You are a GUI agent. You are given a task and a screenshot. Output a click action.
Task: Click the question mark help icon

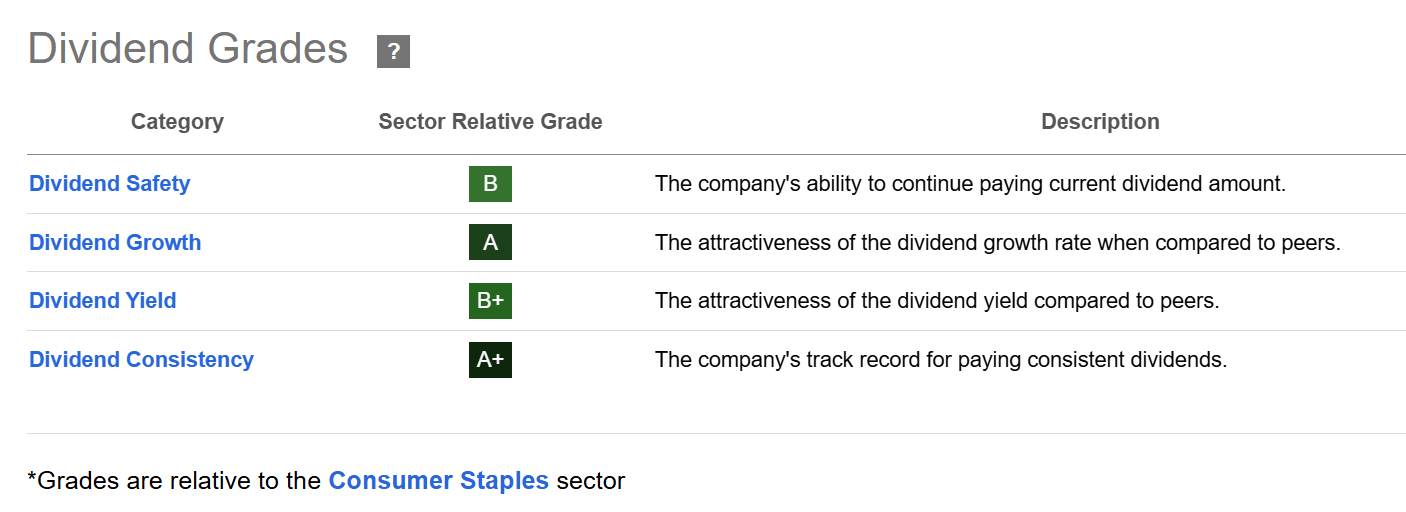(x=393, y=52)
